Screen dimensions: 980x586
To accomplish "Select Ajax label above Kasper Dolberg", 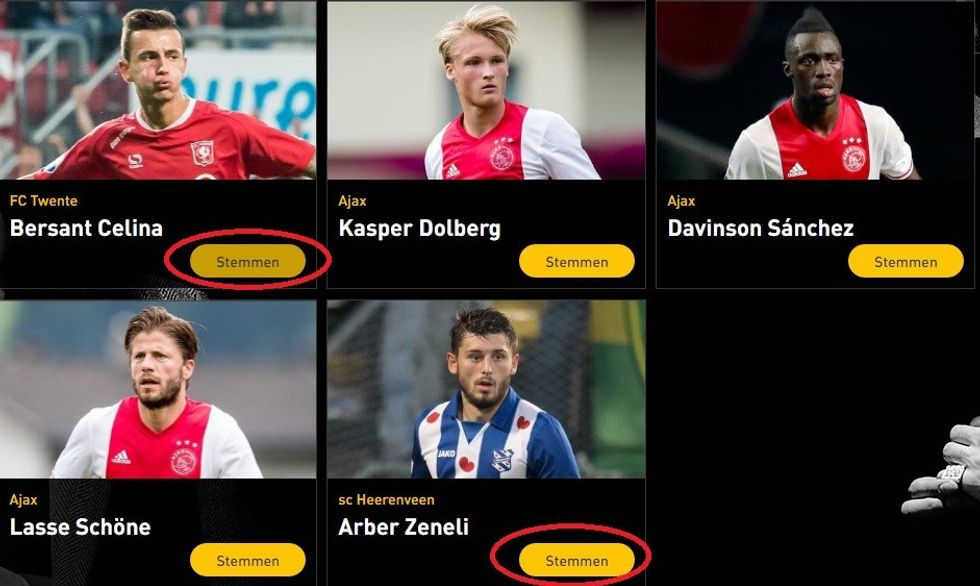I will click(352, 201).
